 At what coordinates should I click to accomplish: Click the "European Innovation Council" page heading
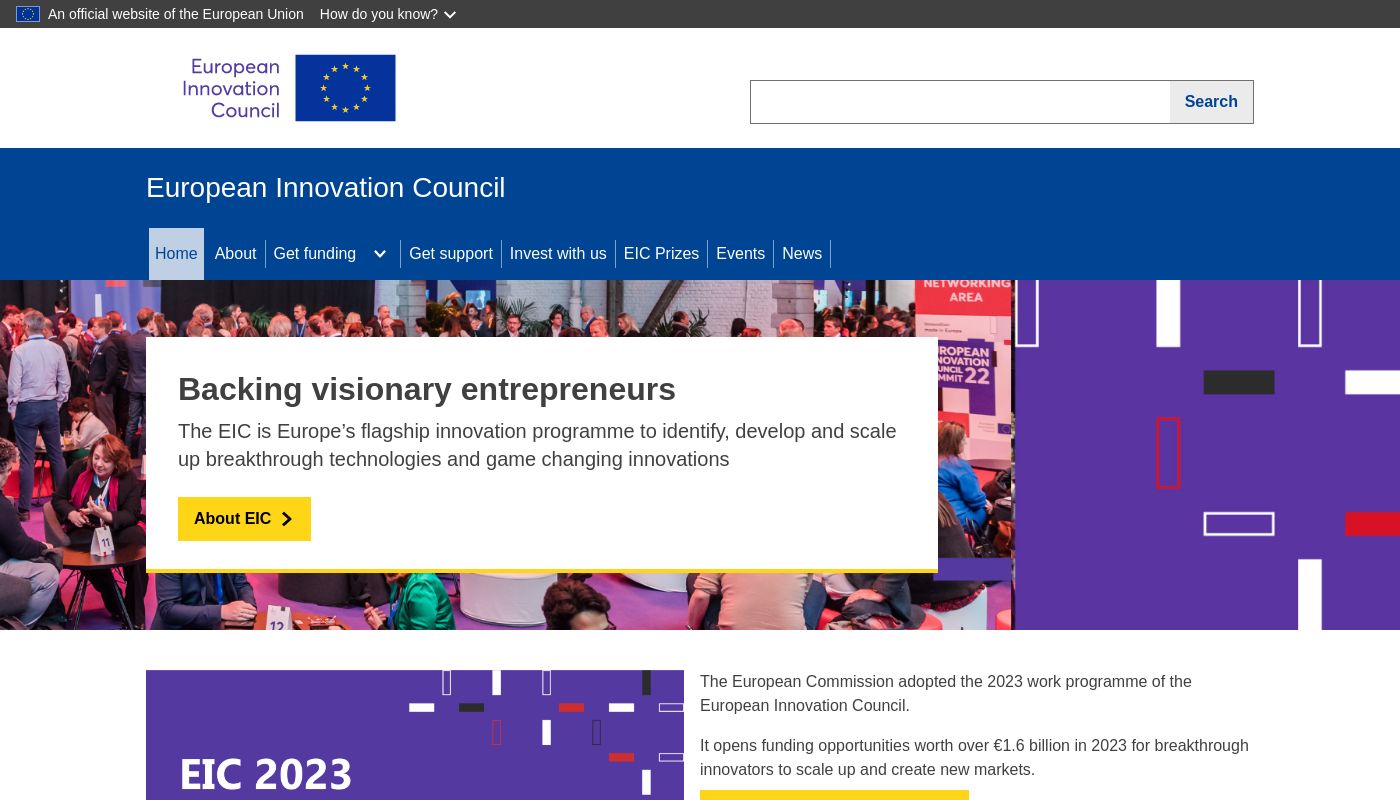tap(325, 187)
